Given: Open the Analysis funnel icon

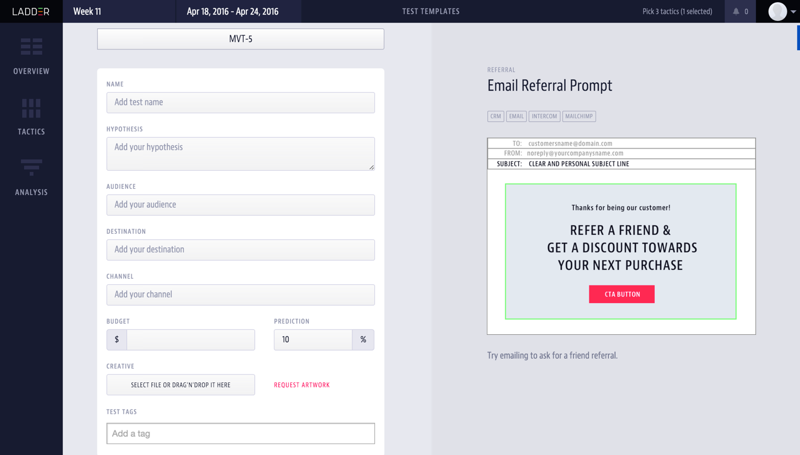Looking at the screenshot, I should coord(31,167).
